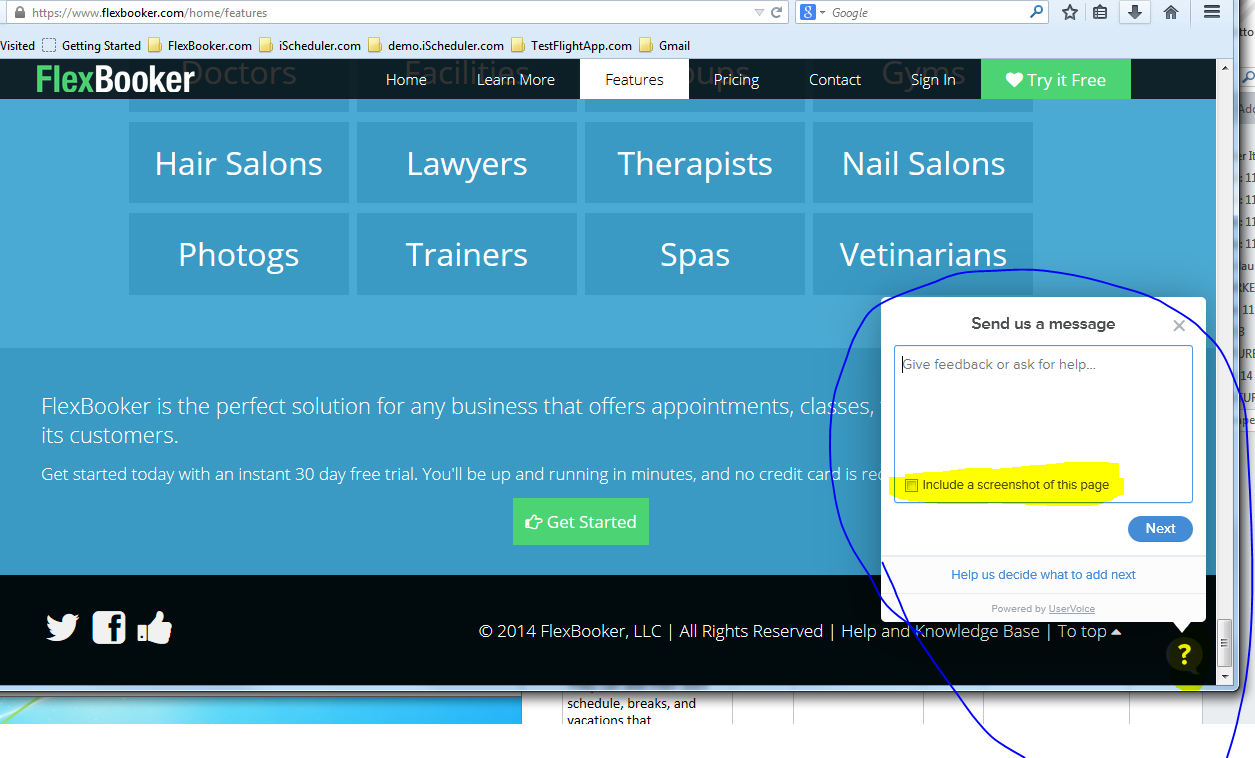This screenshot has height=758, width=1255.
Task: Select the Vetinarians tile
Action: (923, 254)
